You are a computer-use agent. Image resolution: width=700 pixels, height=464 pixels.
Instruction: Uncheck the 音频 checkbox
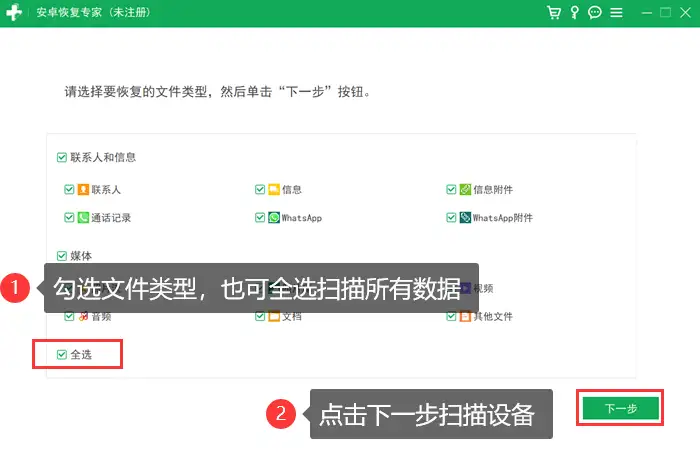69,316
